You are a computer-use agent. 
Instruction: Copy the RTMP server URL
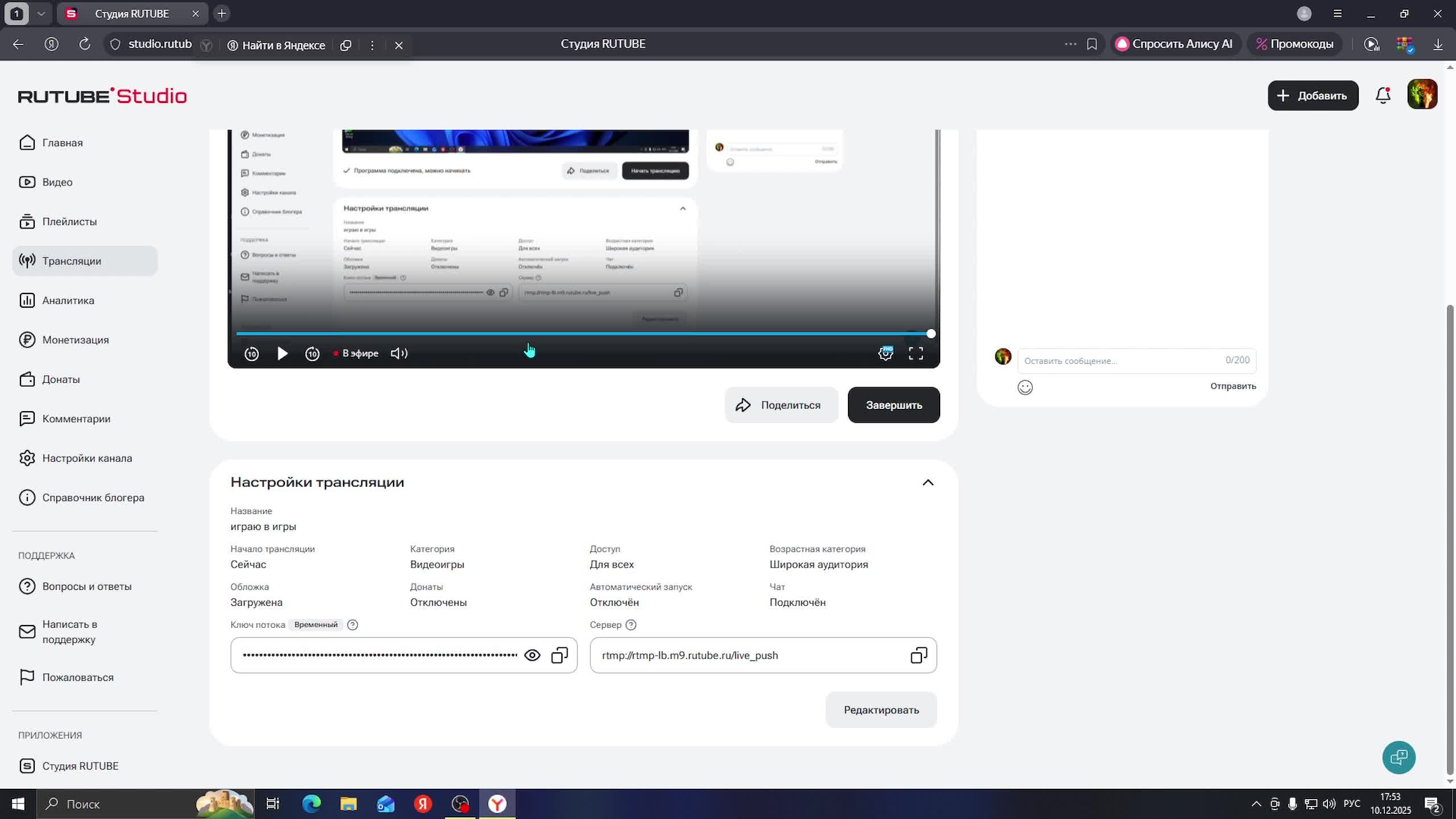(919, 655)
